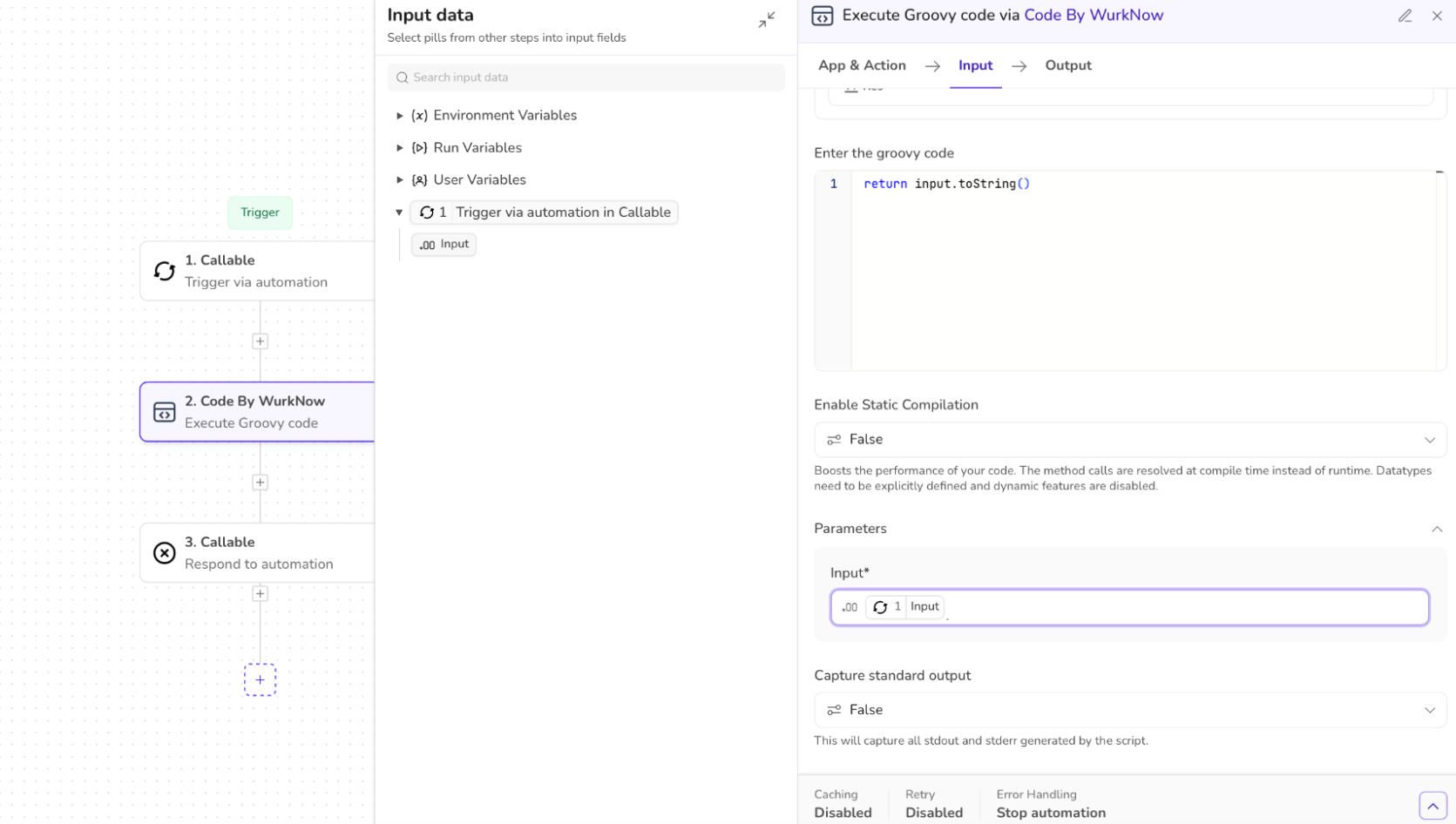Image resolution: width=1456 pixels, height=824 pixels.
Task: Switch to App & Action tab
Action: point(862,65)
